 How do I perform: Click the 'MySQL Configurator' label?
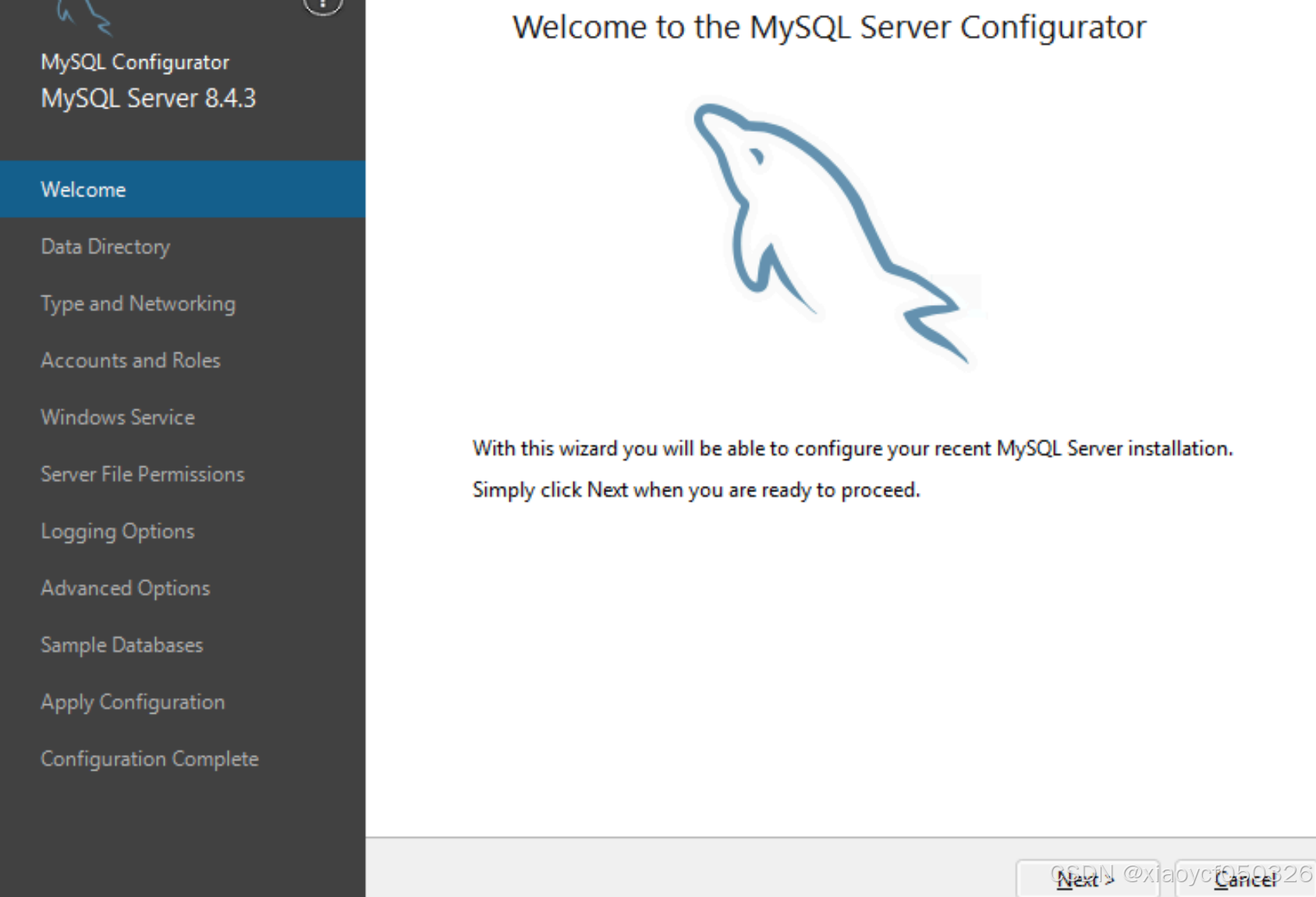pos(135,62)
